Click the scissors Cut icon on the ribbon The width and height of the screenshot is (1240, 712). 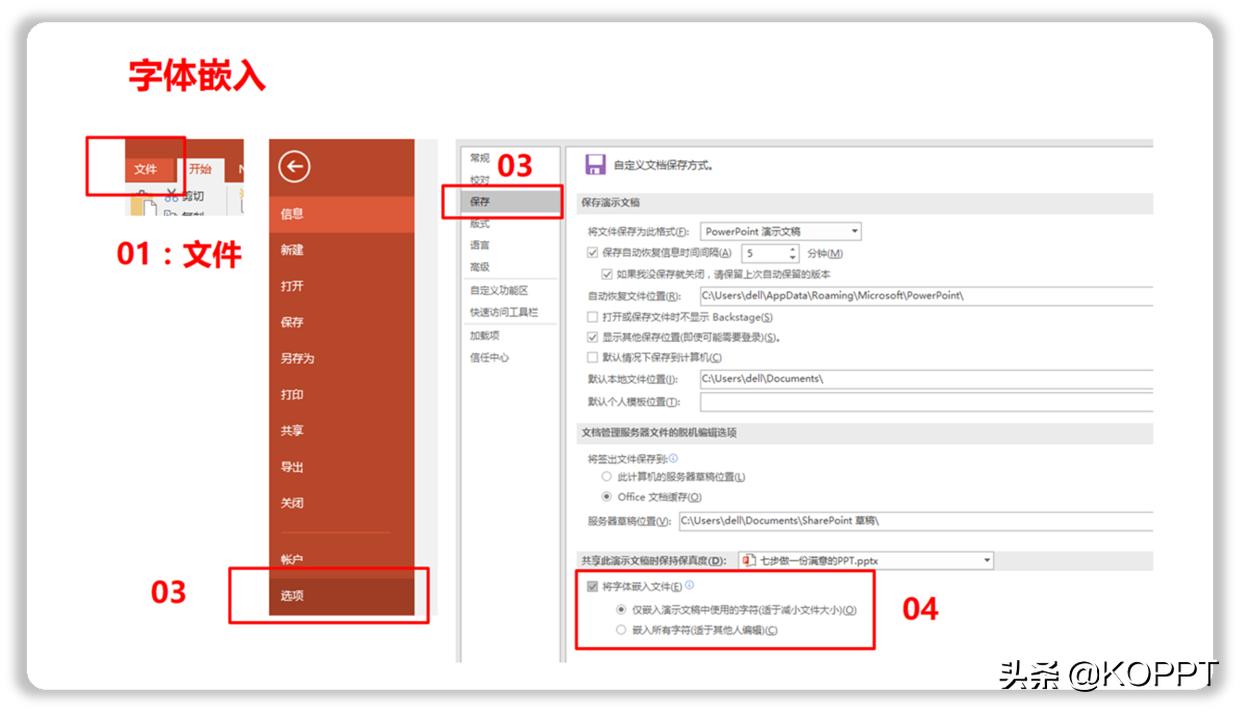[x=173, y=195]
